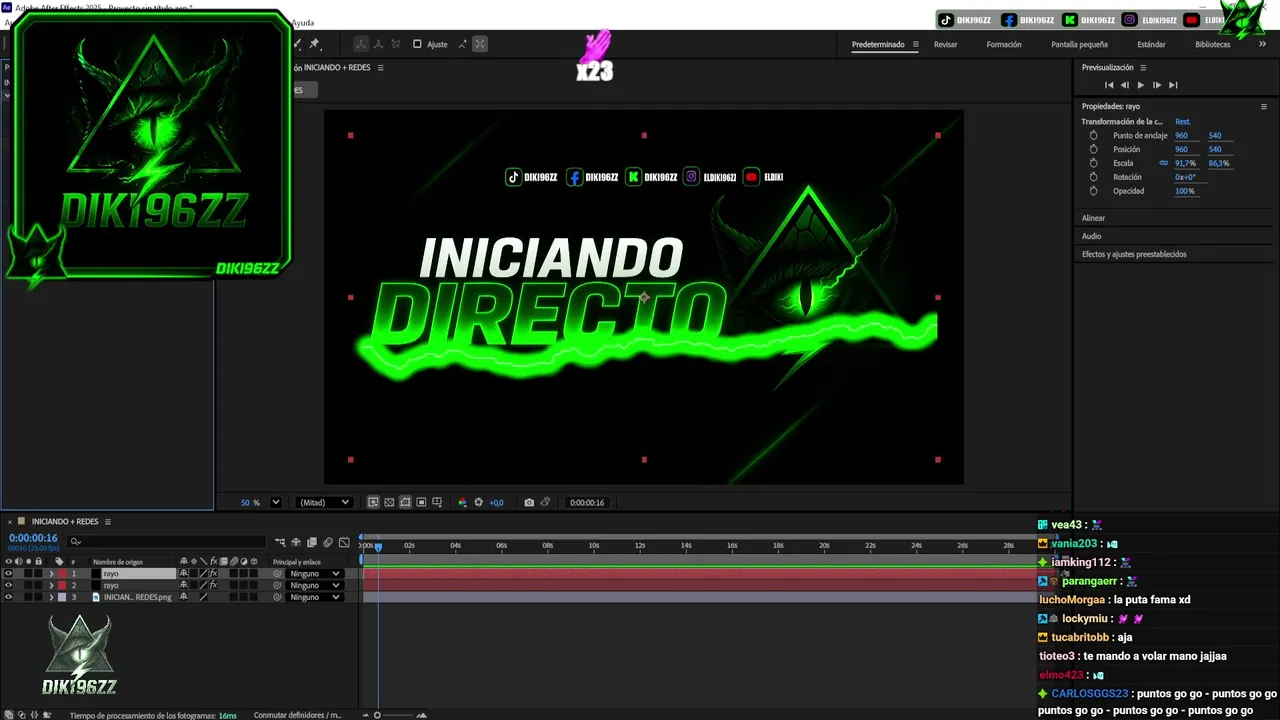Image resolution: width=1280 pixels, height=720 pixels.
Task: Switch to Predeterminado workspace
Action: pyautogui.click(x=878, y=44)
